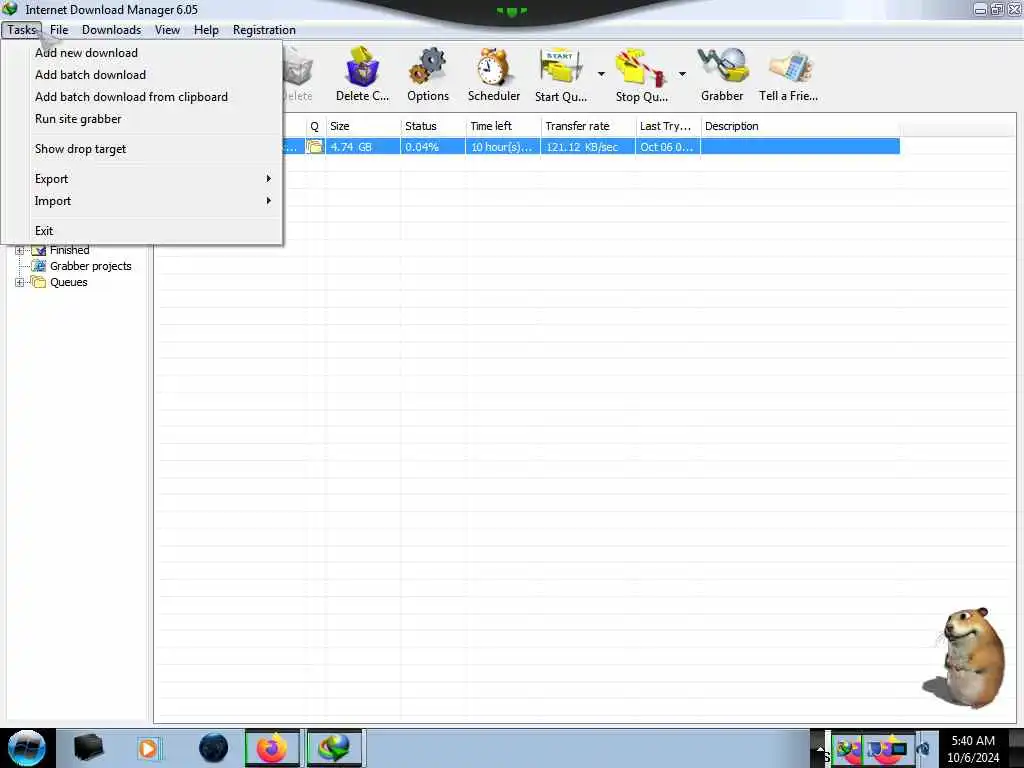Image resolution: width=1024 pixels, height=768 pixels.
Task: Click the 10 hour(s) time left cell
Action: pos(503,147)
